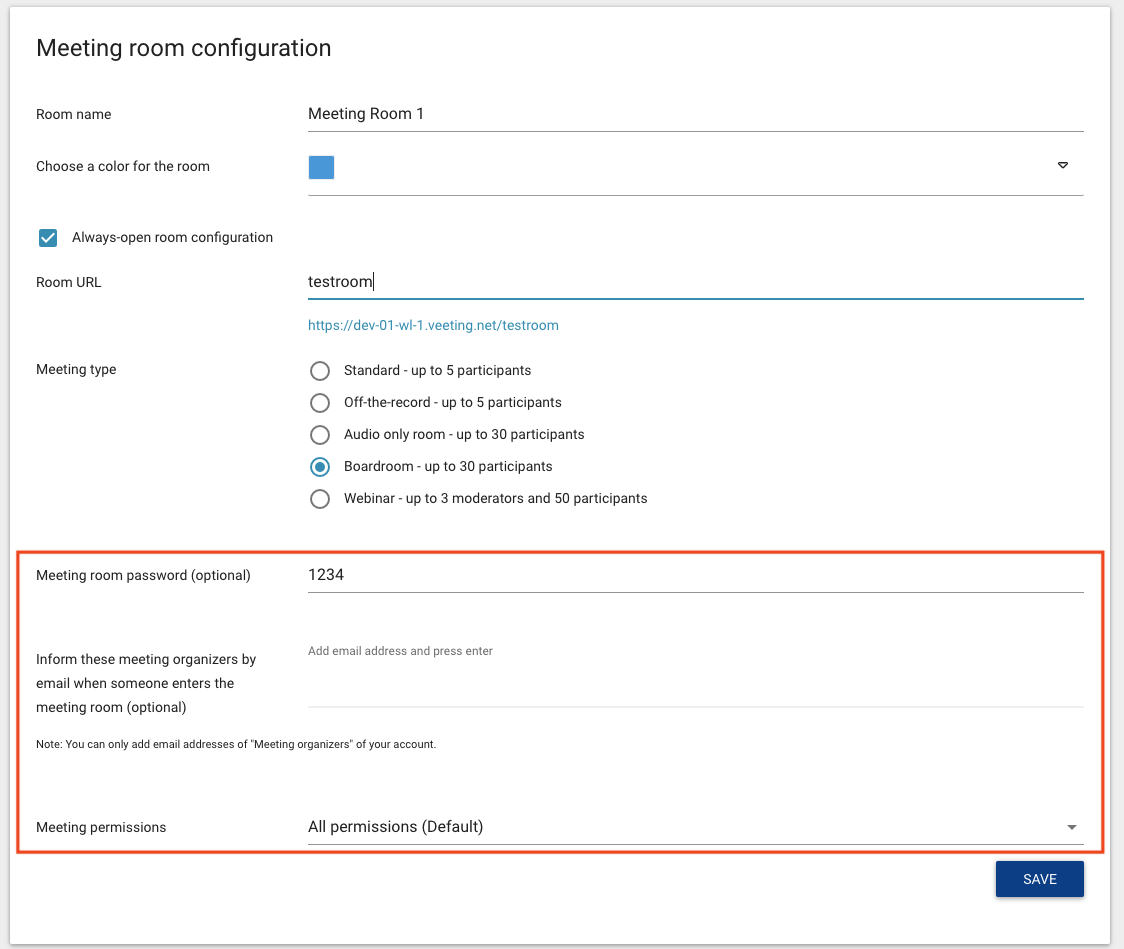Image resolution: width=1124 pixels, height=949 pixels.
Task: Click the blue room color swatch
Action: (321, 167)
